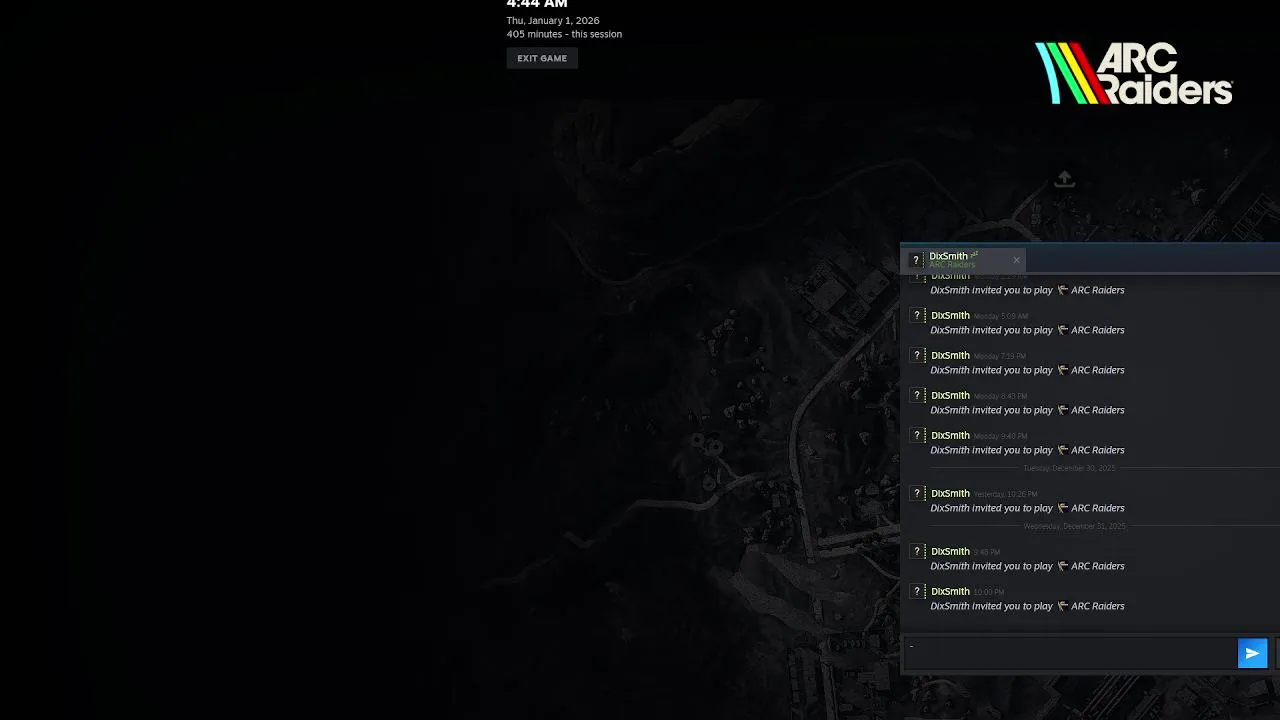Click the EXIT GAME button
This screenshot has width=1280, height=720.
click(542, 58)
